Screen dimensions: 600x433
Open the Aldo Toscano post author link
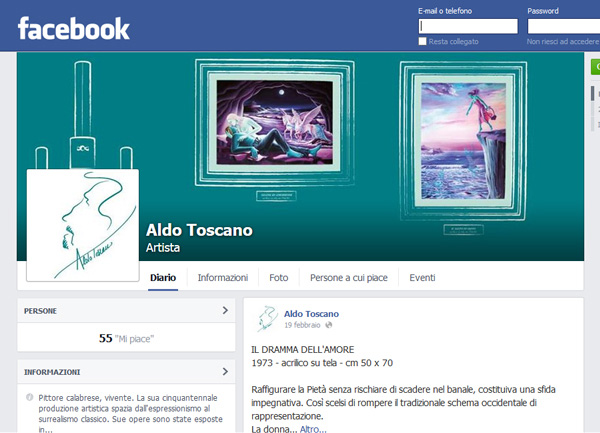[311, 314]
